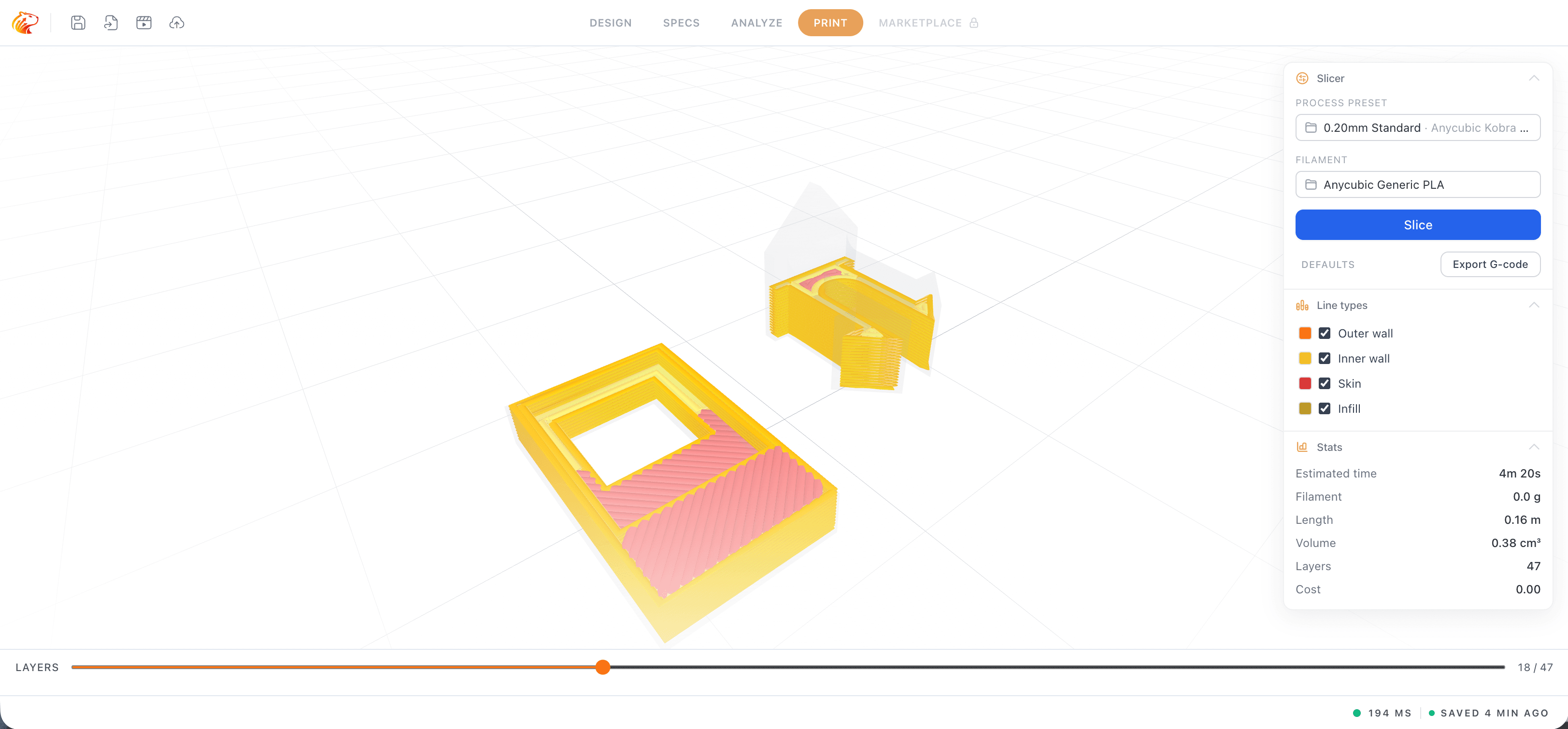The width and height of the screenshot is (1568, 729).
Task: Collapse the Stats section
Action: (x=1534, y=447)
